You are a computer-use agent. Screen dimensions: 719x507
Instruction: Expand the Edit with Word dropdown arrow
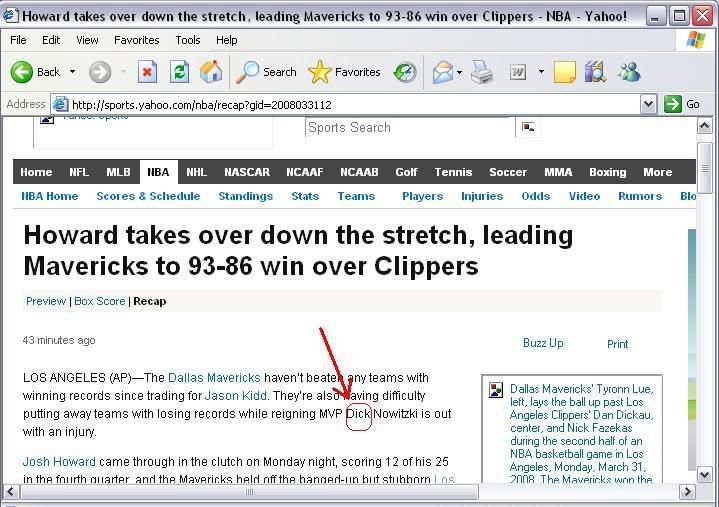point(542,72)
